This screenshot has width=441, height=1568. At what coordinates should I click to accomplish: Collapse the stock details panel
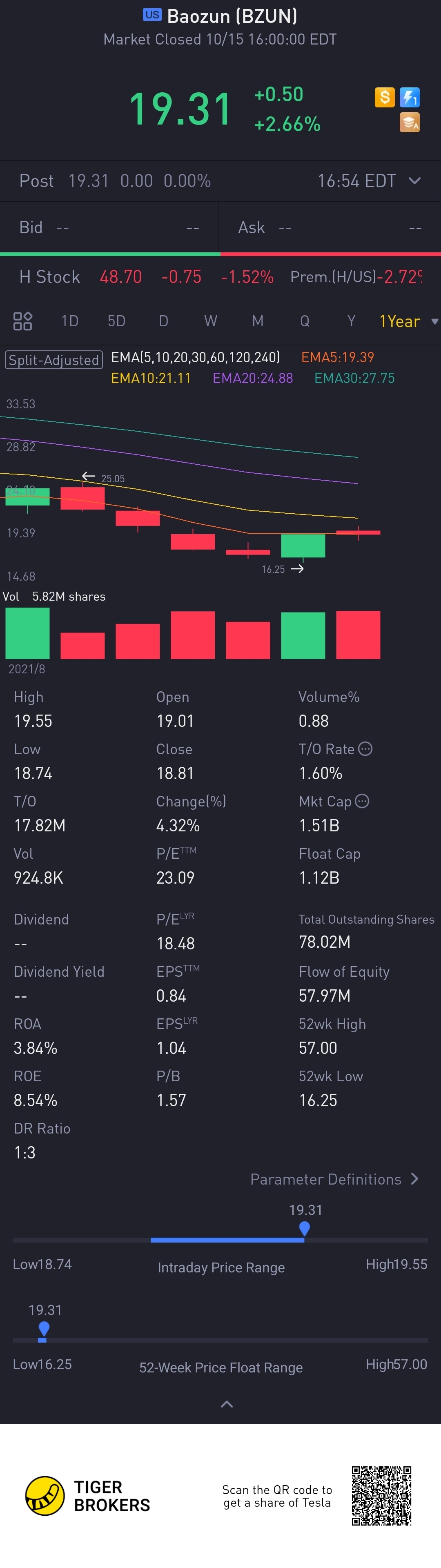coord(227,1404)
